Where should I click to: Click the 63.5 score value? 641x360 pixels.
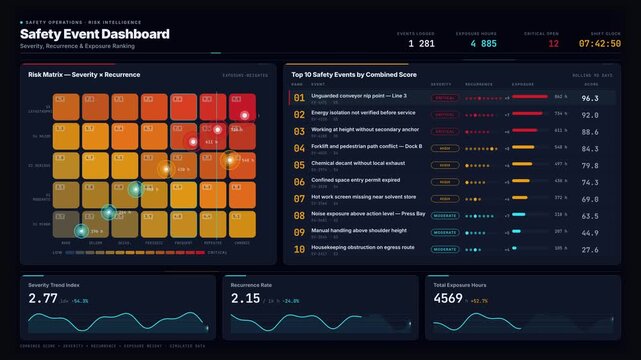[x=590, y=216]
